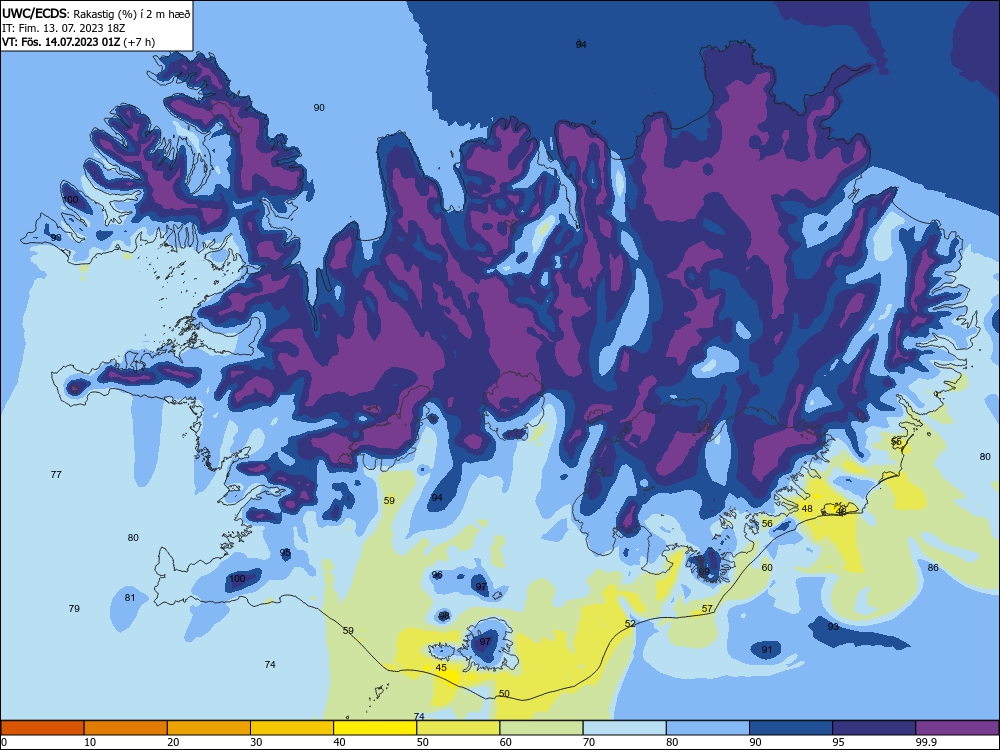The width and height of the screenshot is (1000, 750).
Task: Select the '99' value in the dark patch
Action: (703, 571)
